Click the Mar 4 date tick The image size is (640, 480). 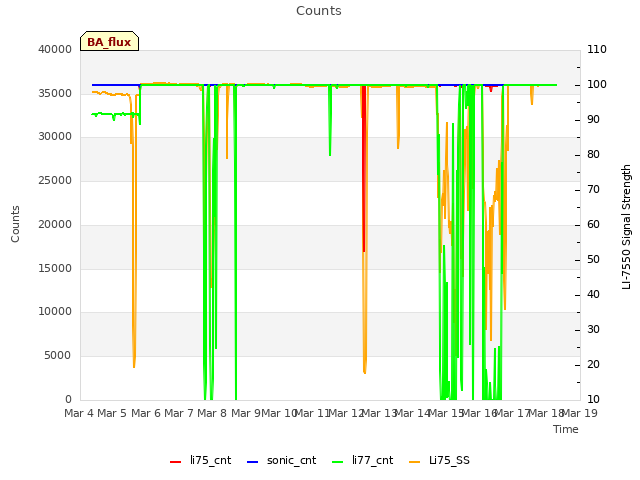click(x=79, y=413)
